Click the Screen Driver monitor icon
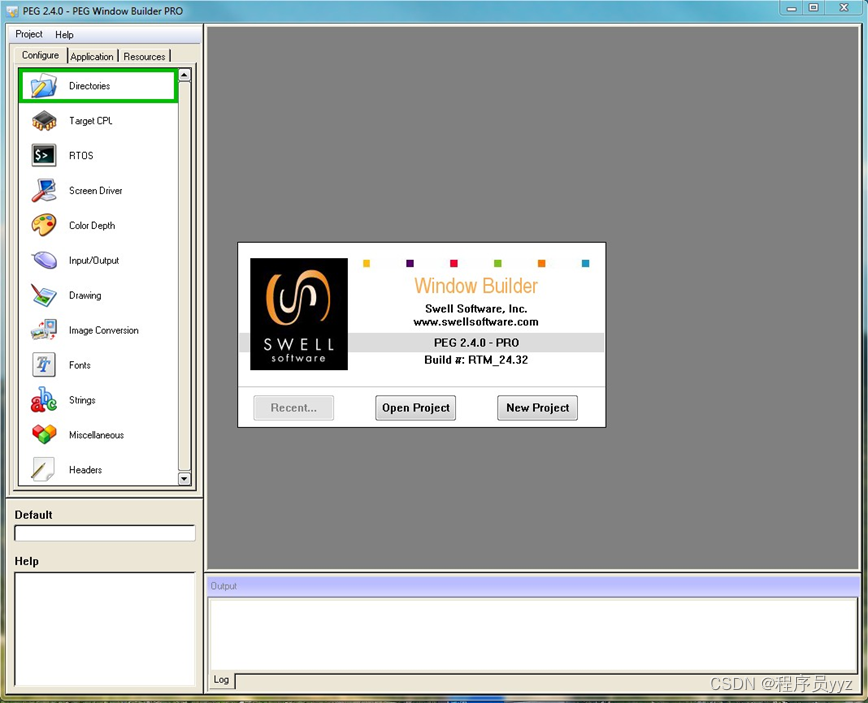The height and width of the screenshot is (703, 868). coord(44,190)
